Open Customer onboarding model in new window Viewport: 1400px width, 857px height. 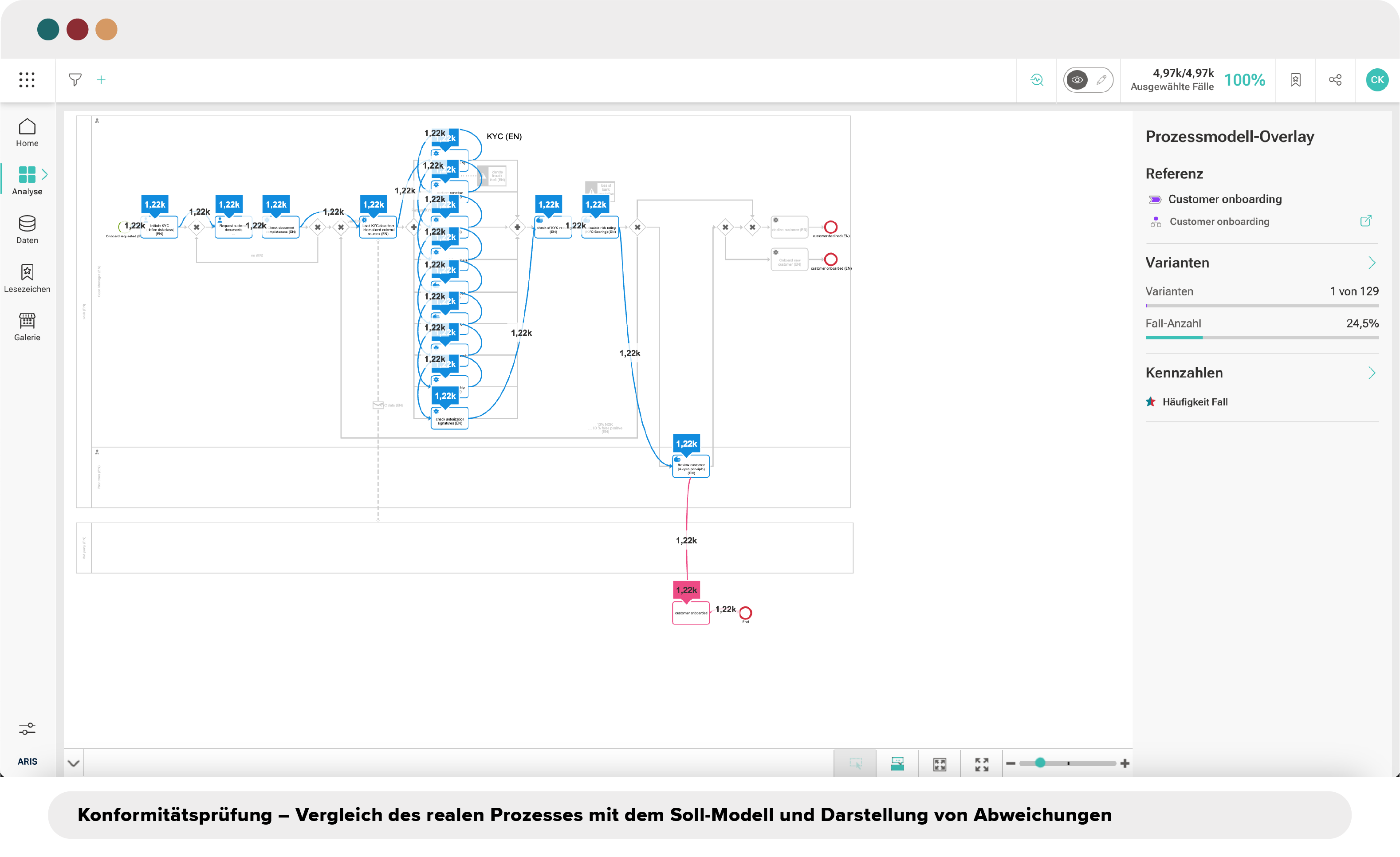(x=1366, y=221)
